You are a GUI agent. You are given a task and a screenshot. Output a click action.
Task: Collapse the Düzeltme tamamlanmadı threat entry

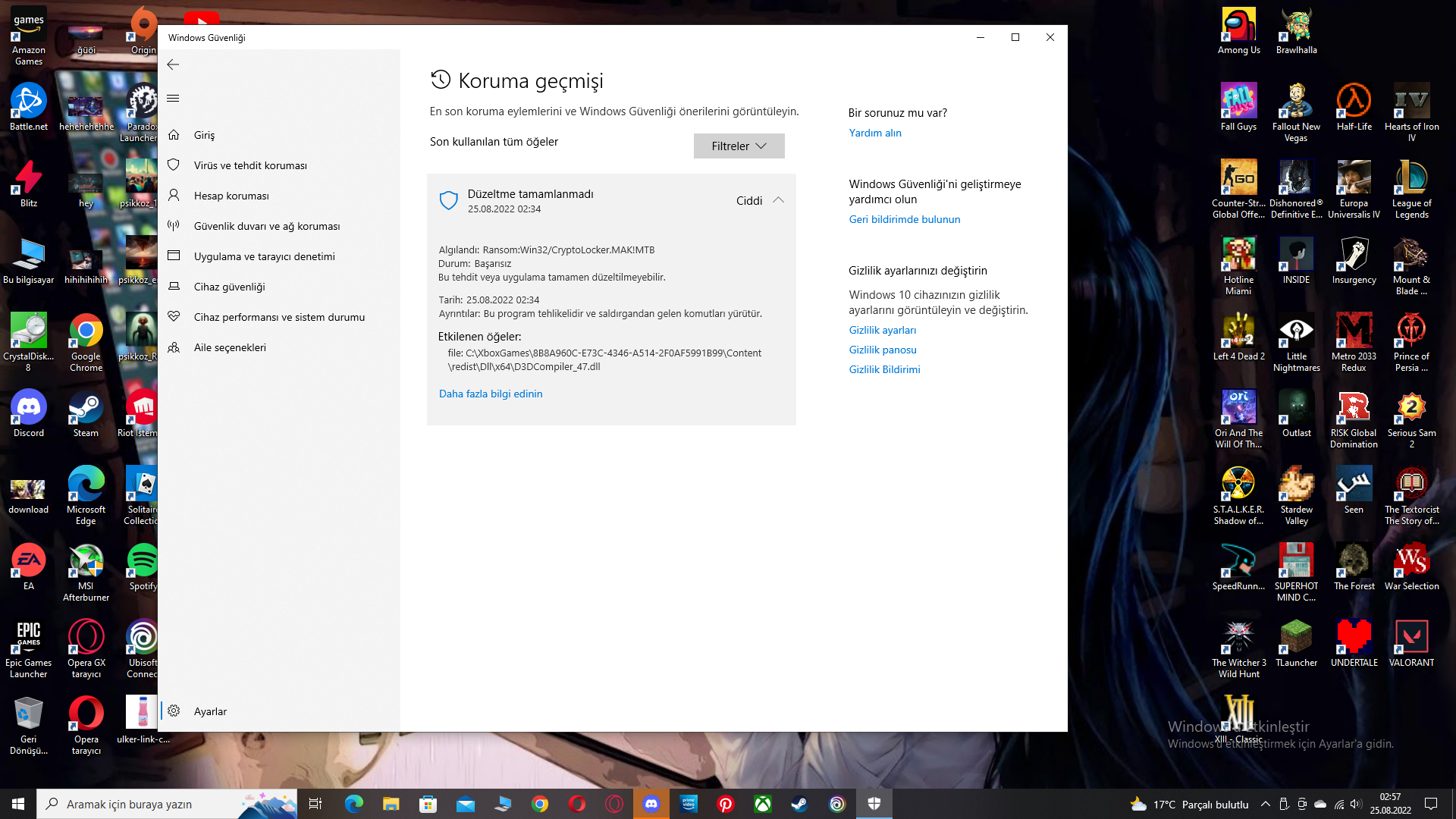tap(530, 194)
